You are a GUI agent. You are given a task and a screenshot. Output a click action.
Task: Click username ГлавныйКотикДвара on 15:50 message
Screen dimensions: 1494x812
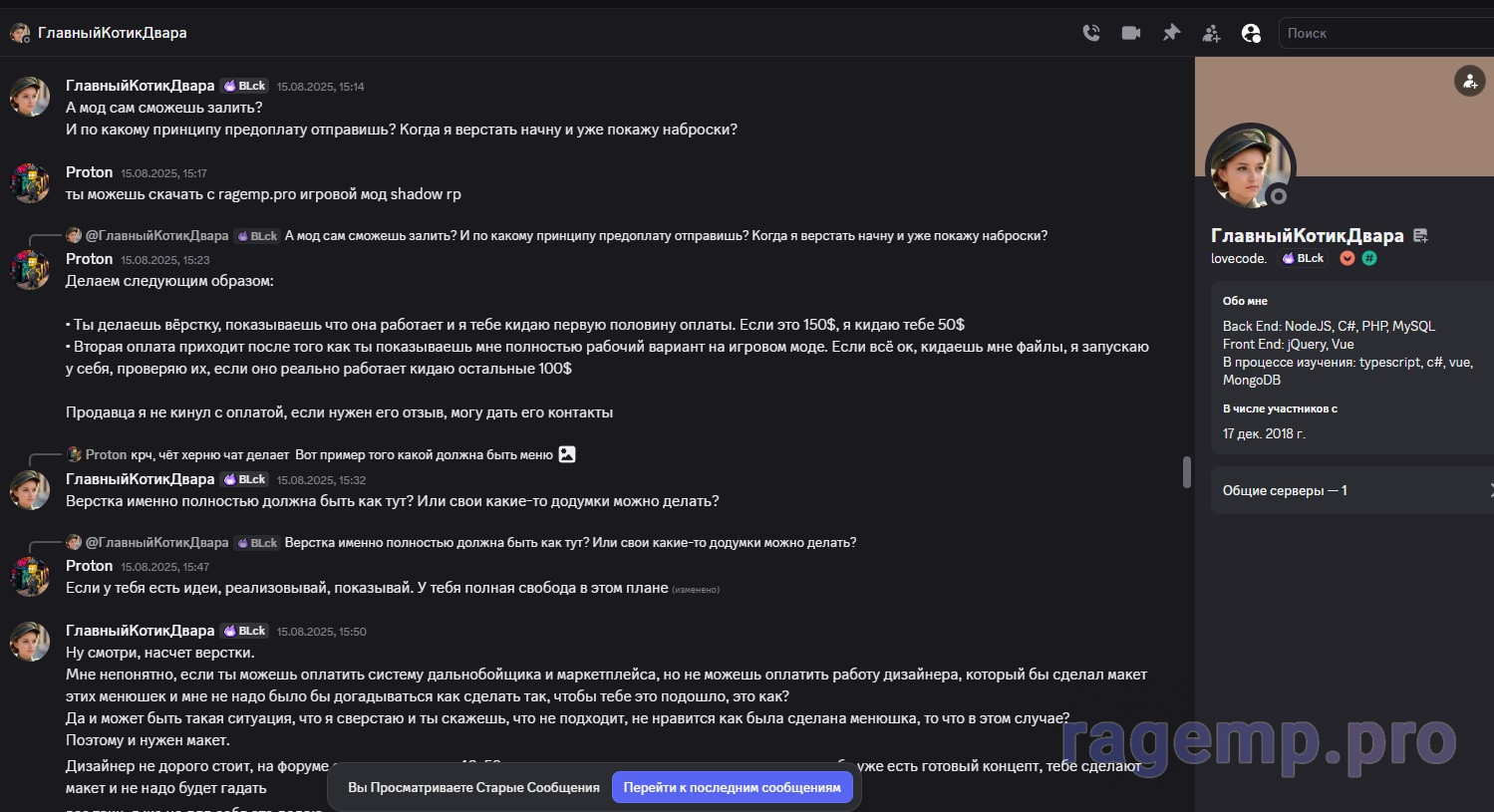[141, 631]
